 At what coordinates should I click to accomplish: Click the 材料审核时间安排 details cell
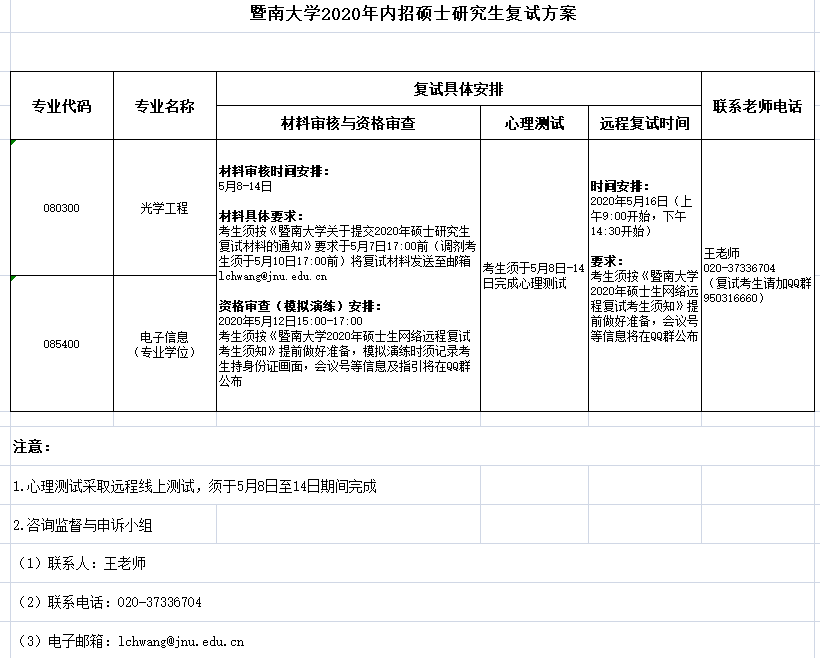tap(348, 275)
